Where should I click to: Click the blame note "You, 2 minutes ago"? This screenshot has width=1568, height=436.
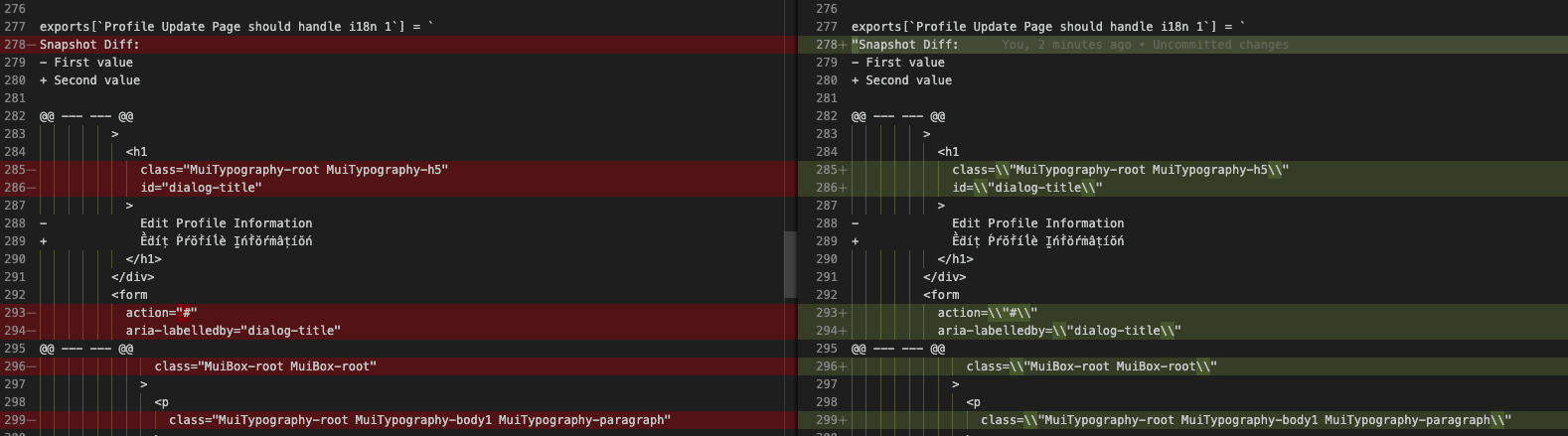(1066, 45)
